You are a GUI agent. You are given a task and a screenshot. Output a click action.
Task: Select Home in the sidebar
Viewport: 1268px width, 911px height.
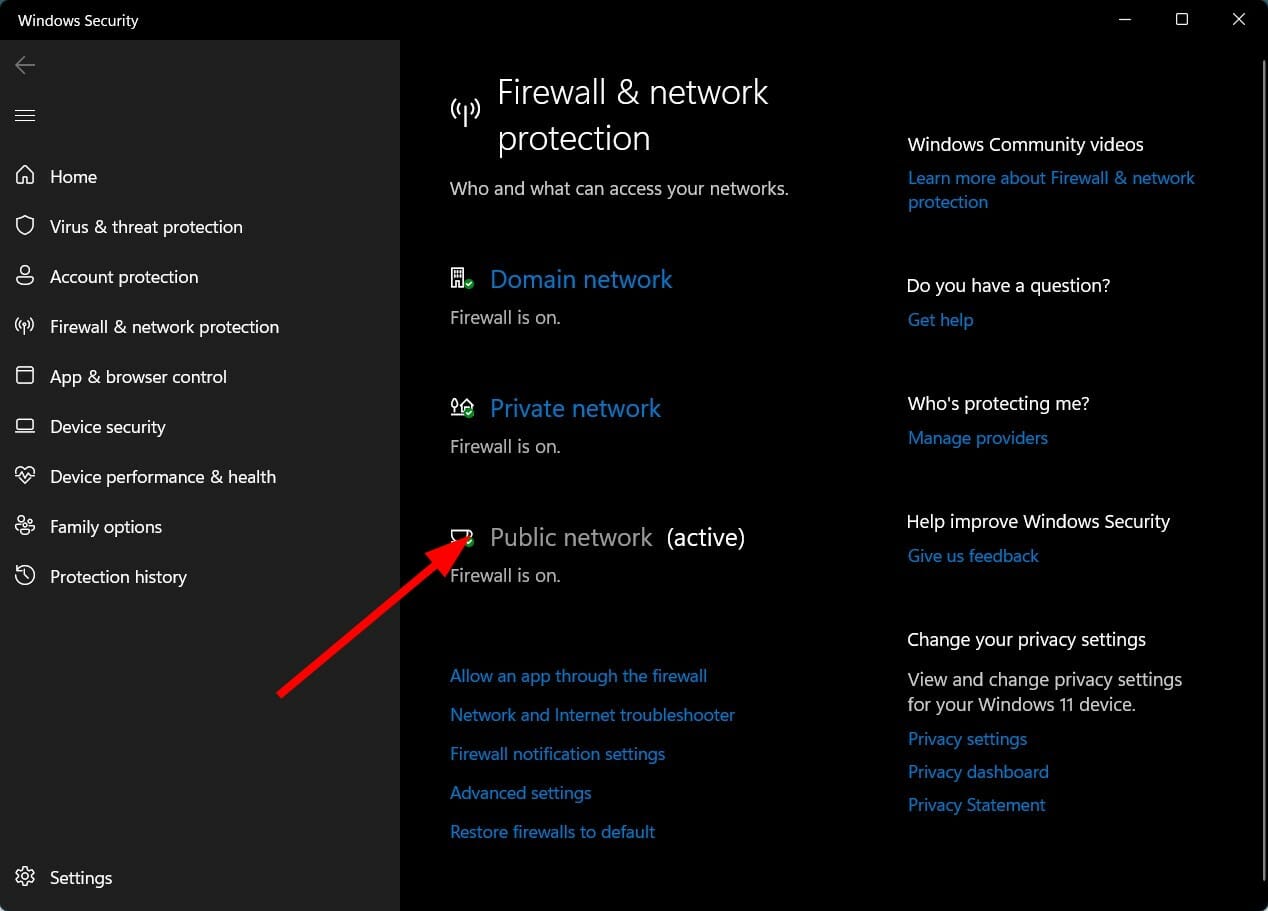pyautogui.click(x=73, y=176)
